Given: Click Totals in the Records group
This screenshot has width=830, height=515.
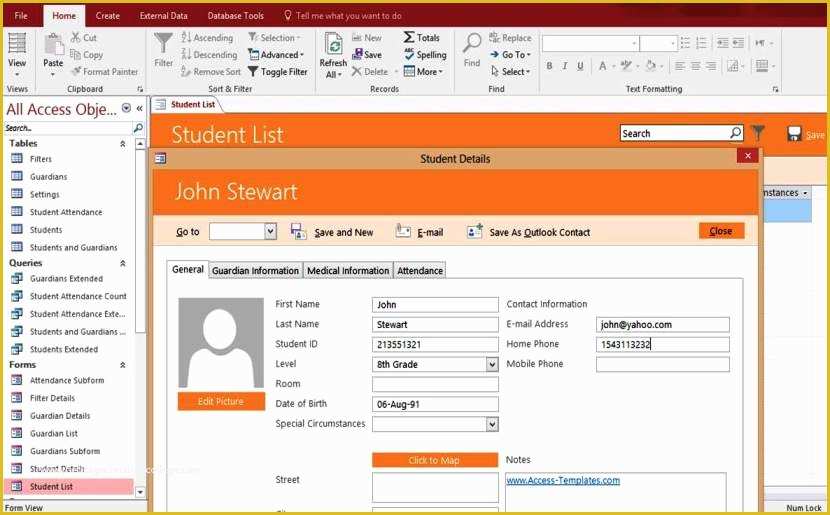Looking at the screenshot, I should point(421,38).
